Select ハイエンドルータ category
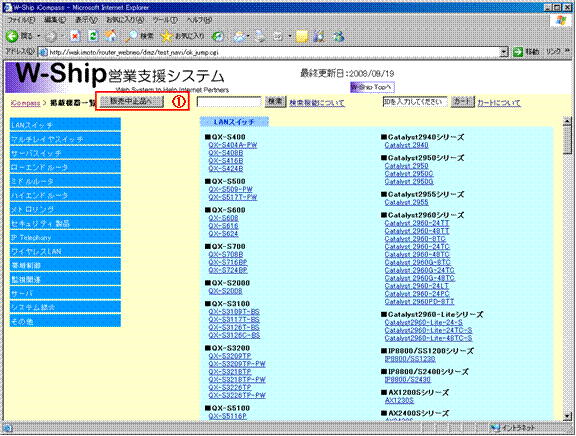This screenshot has height=436, width=576. [65, 195]
